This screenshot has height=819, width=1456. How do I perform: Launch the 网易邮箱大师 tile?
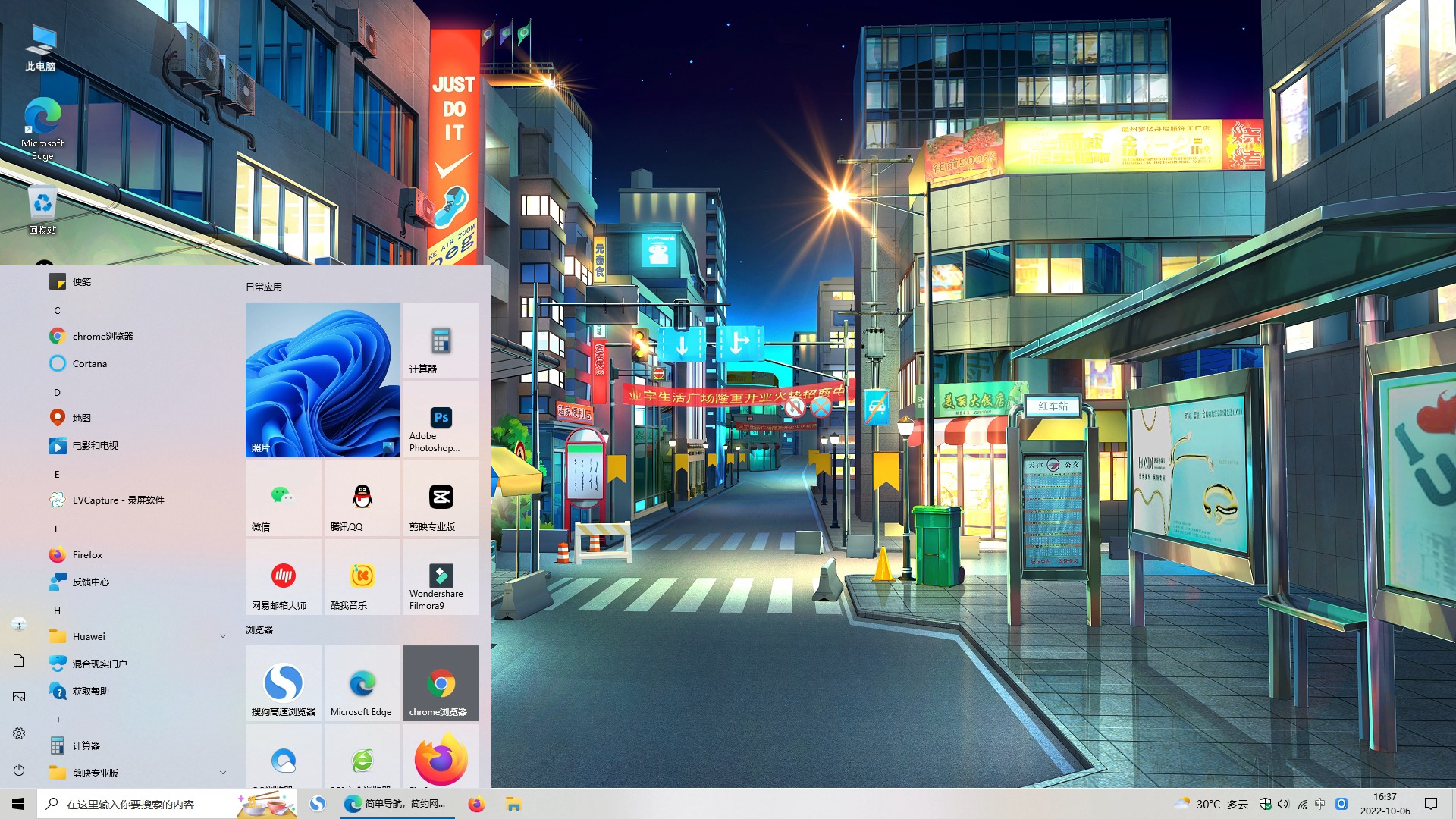click(x=283, y=577)
